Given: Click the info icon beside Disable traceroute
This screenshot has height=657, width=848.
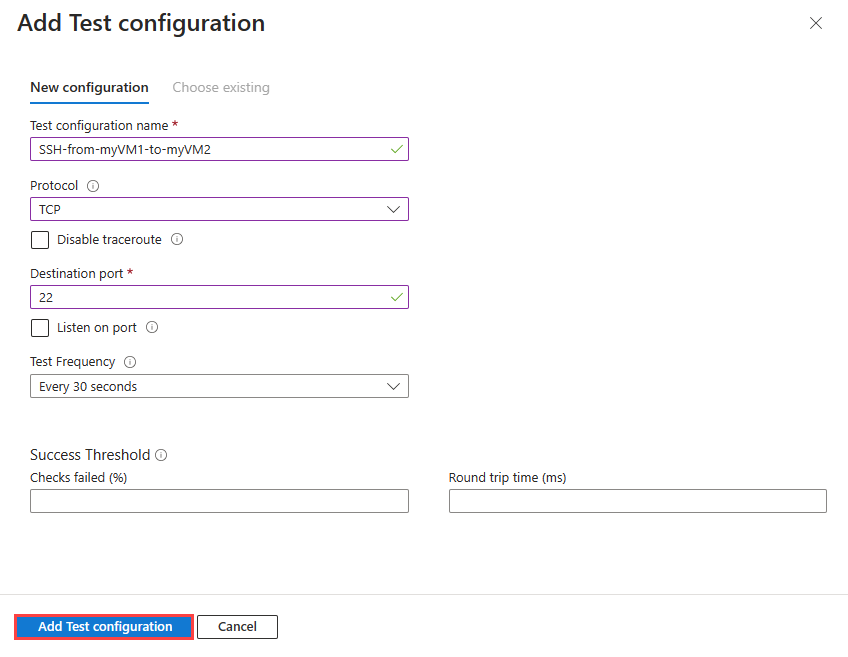Looking at the screenshot, I should pos(177,240).
